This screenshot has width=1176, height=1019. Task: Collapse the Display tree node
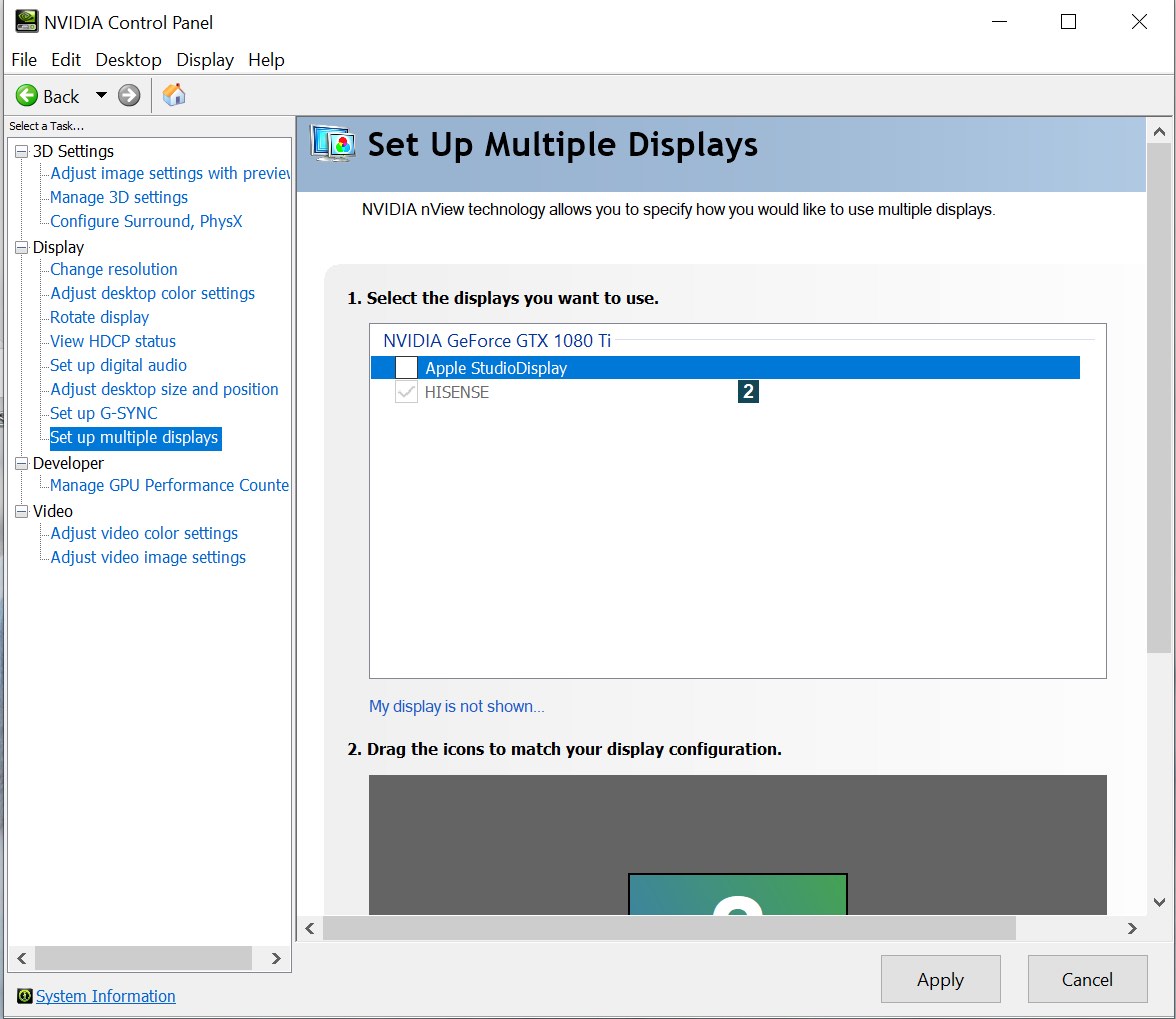click(x=22, y=247)
